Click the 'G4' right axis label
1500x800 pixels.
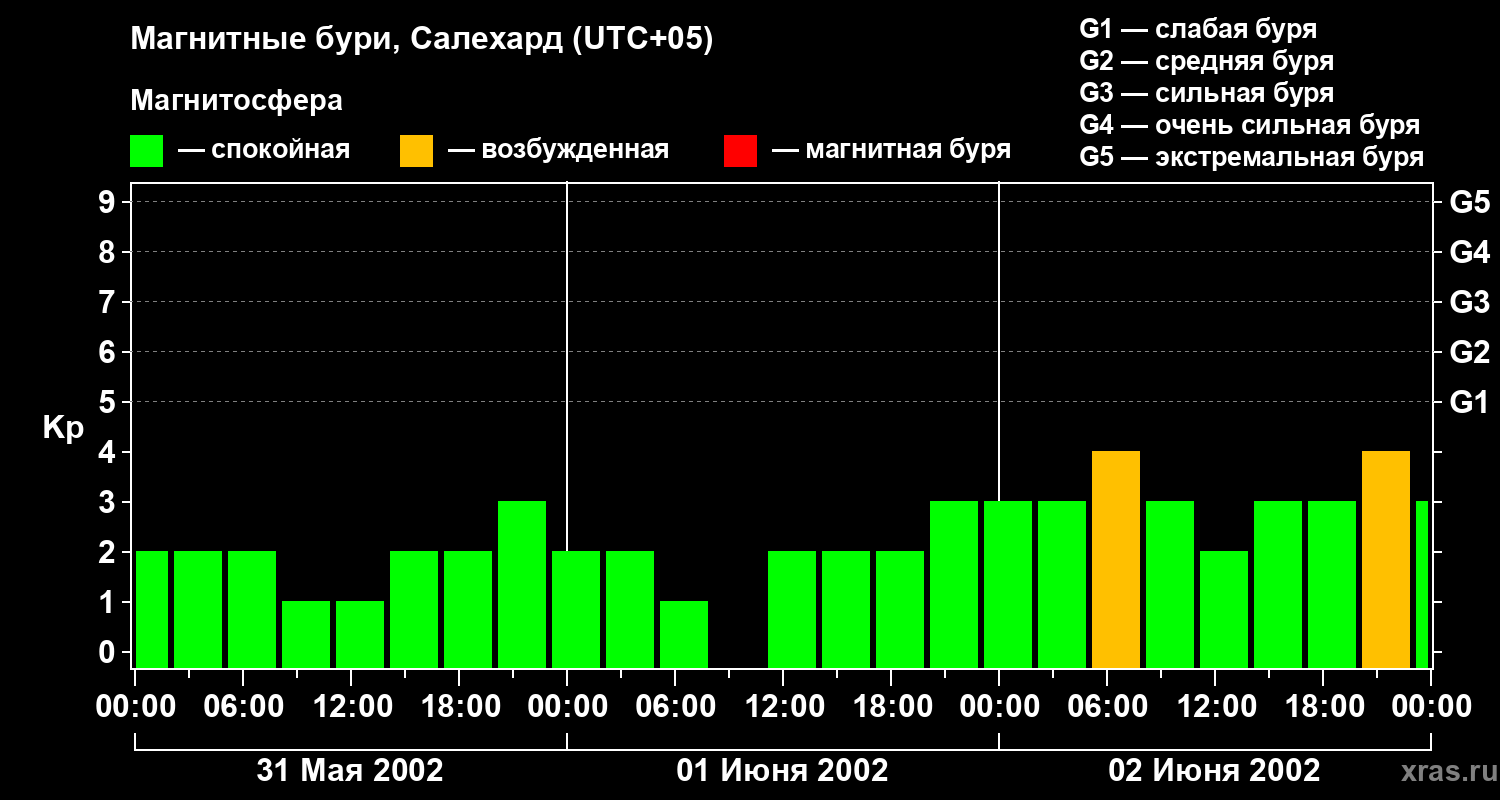(x=1470, y=252)
